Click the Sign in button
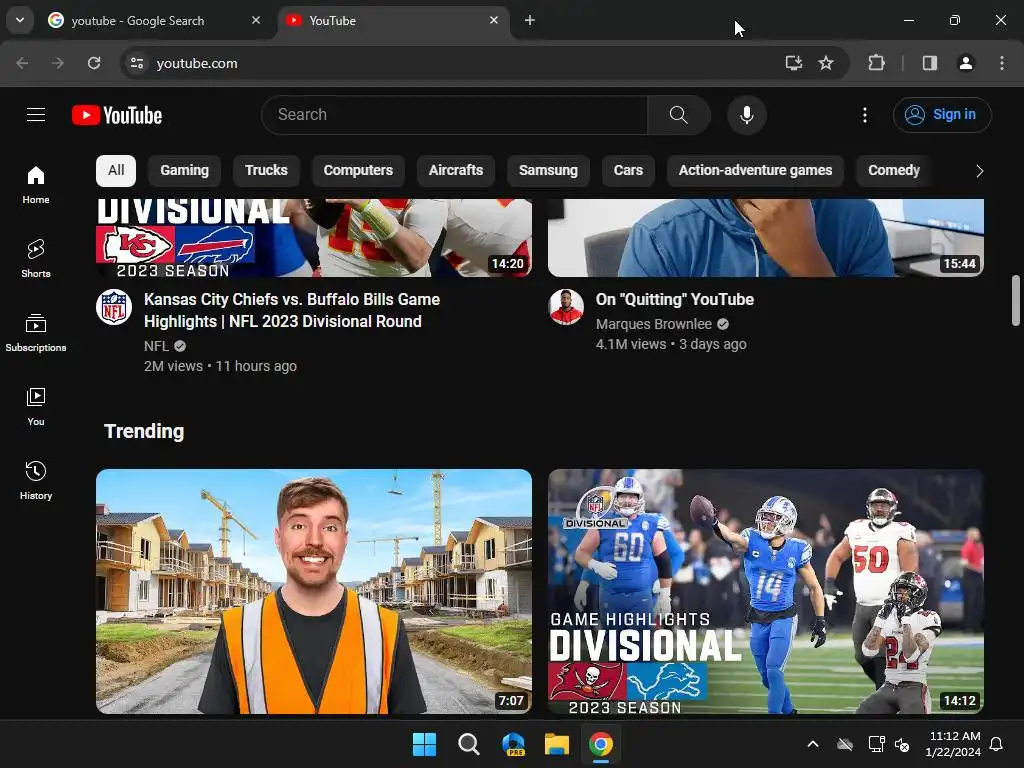Screen dimensions: 1024x768 (942, 115)
